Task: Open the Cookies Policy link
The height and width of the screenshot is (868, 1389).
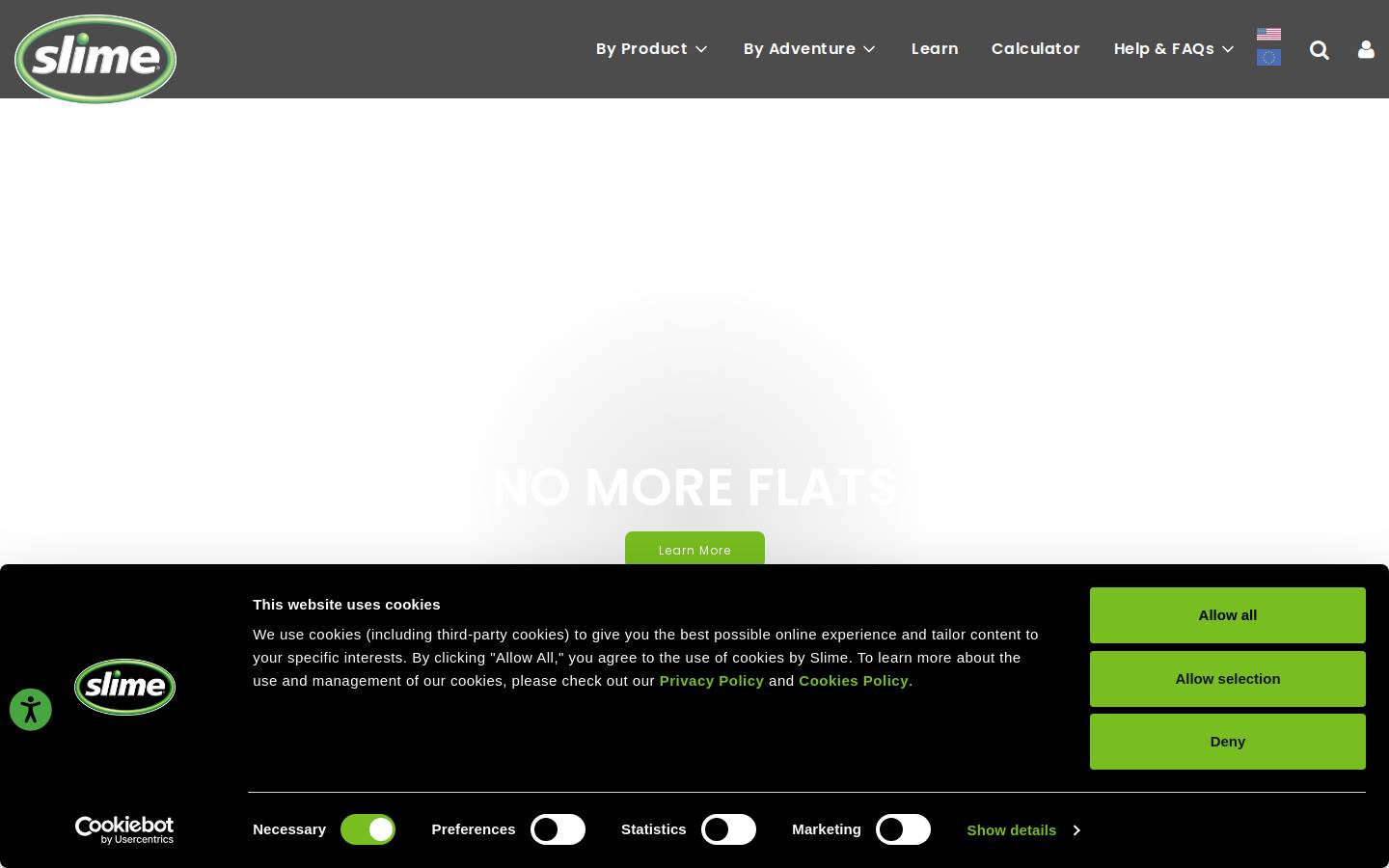Action: (854, 681)
